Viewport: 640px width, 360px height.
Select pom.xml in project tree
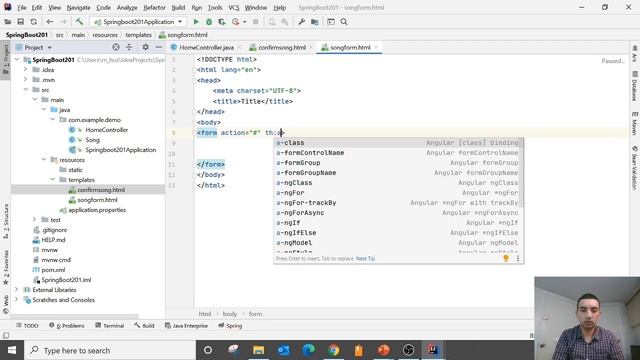pos(53,270)
